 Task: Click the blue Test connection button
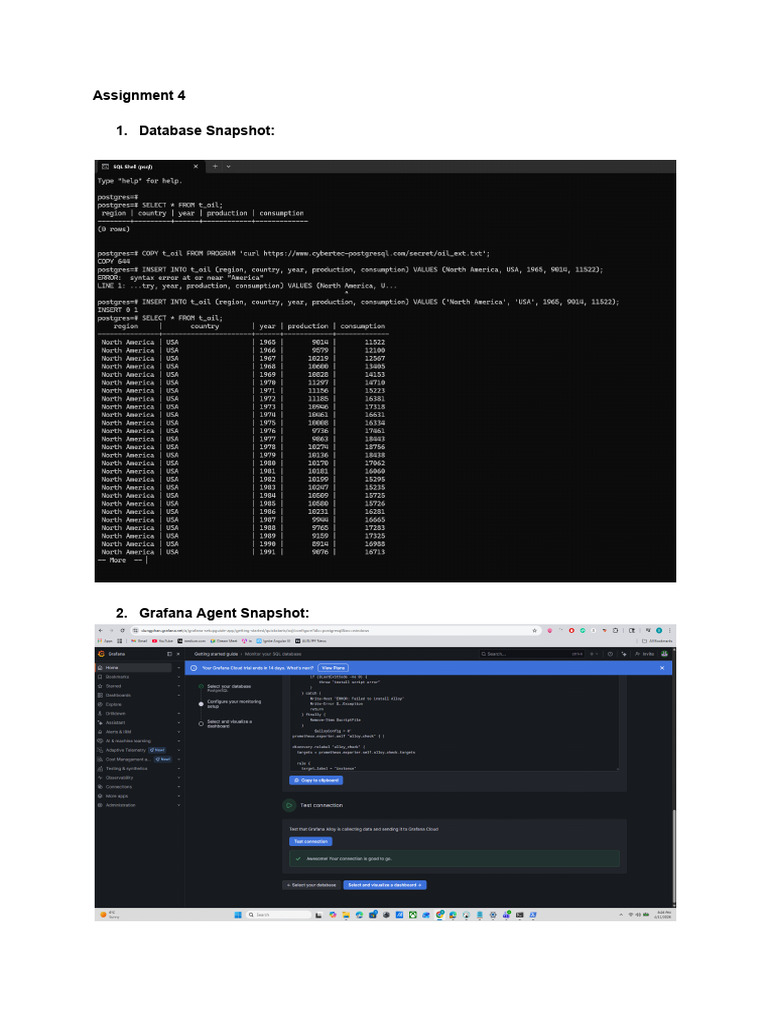click(x=311, y=841)
